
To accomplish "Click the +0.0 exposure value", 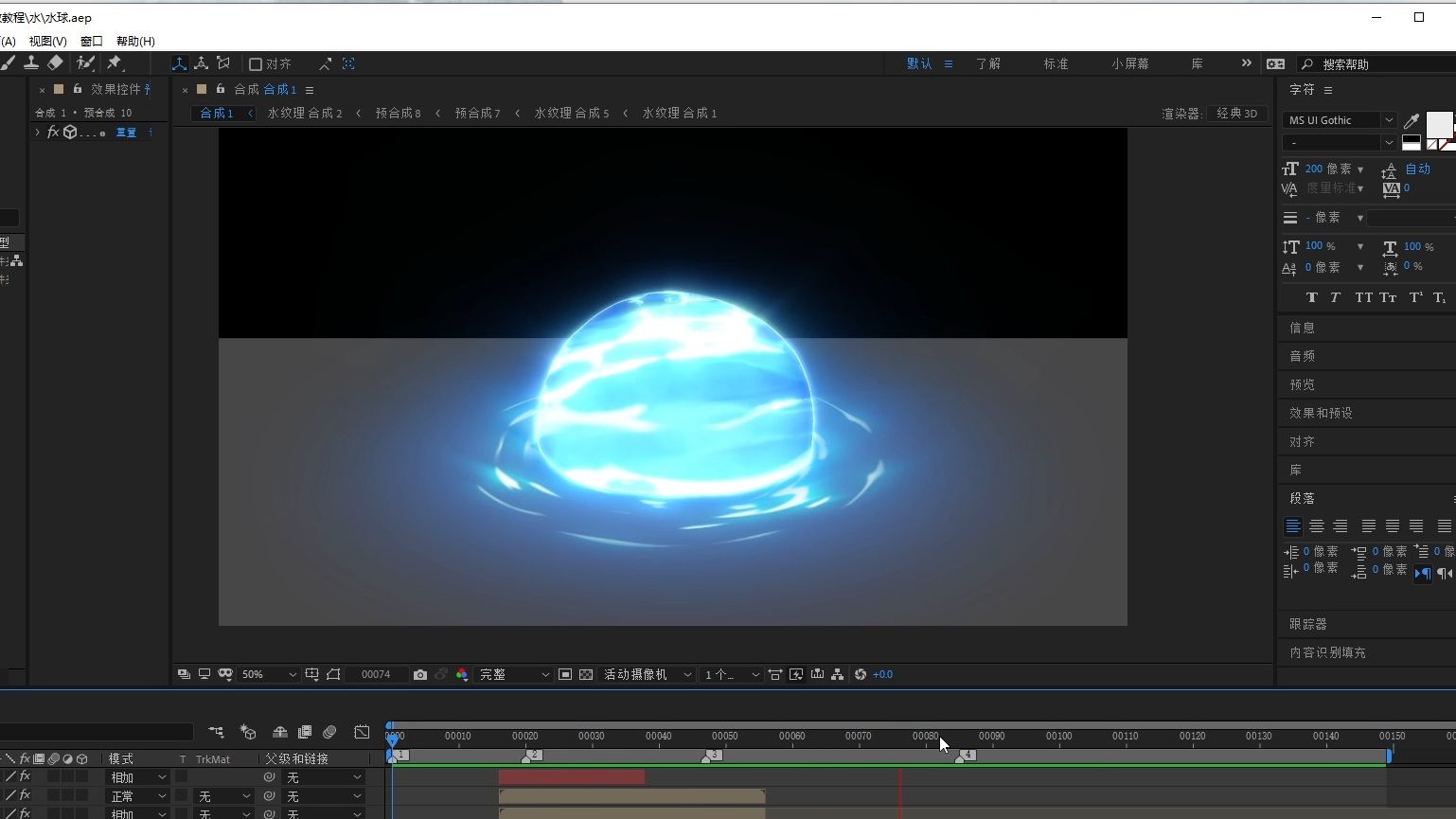I will click(x=882, y=674).
